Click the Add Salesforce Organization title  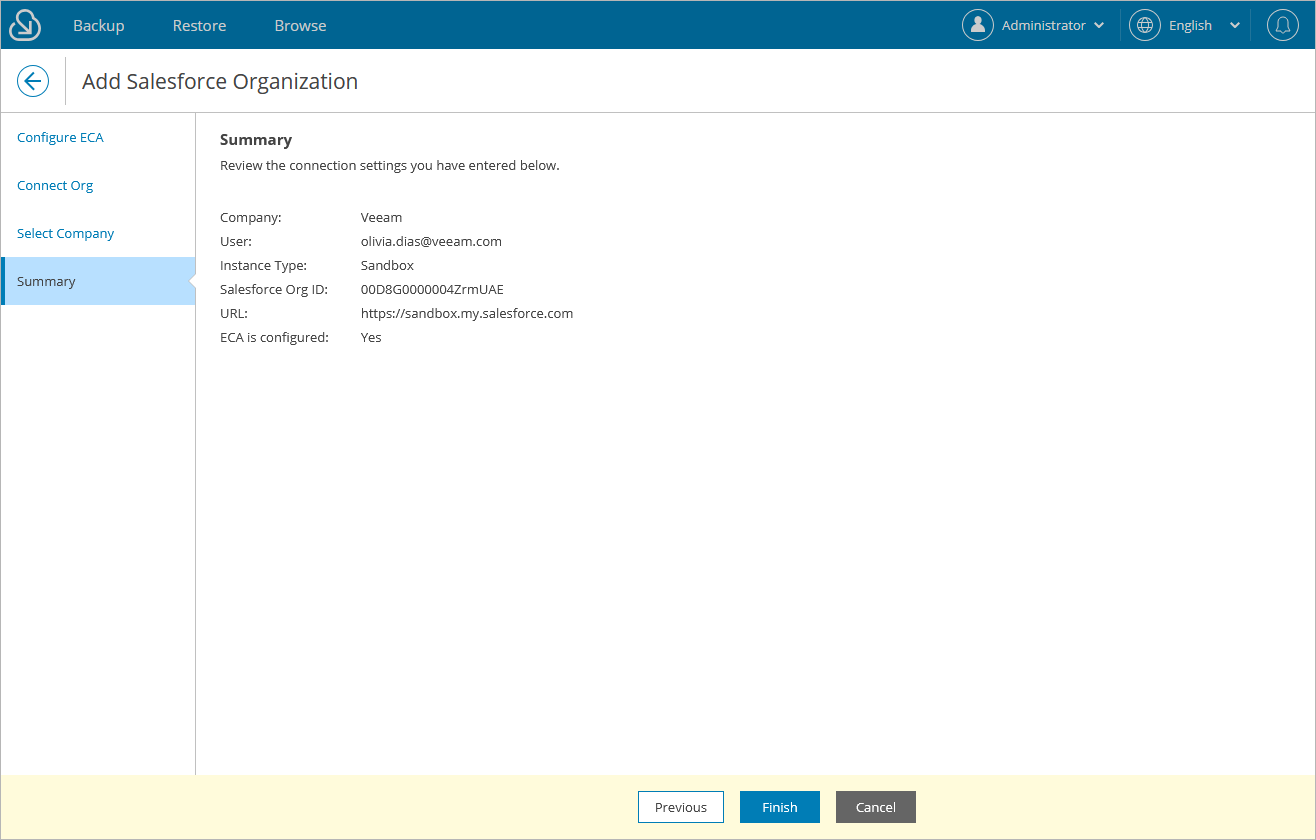tap(220, 81)
